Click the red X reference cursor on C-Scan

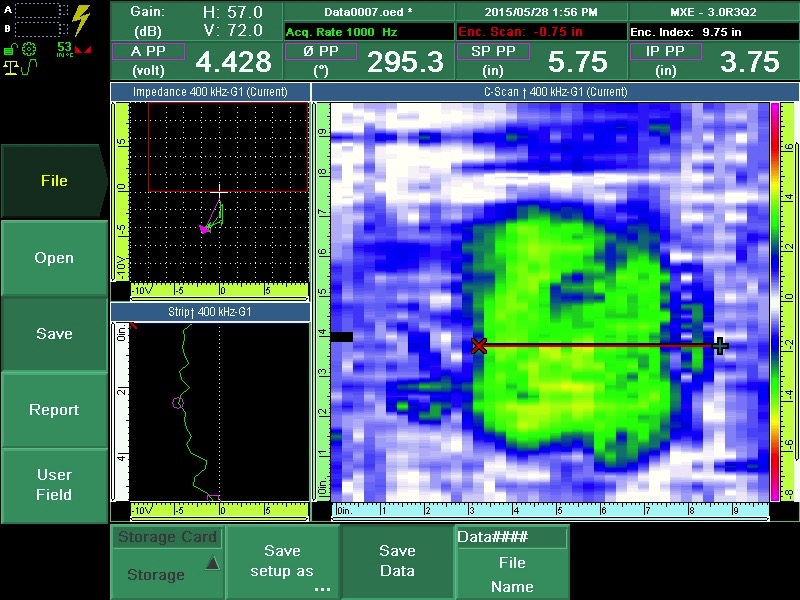click(479, 346)
